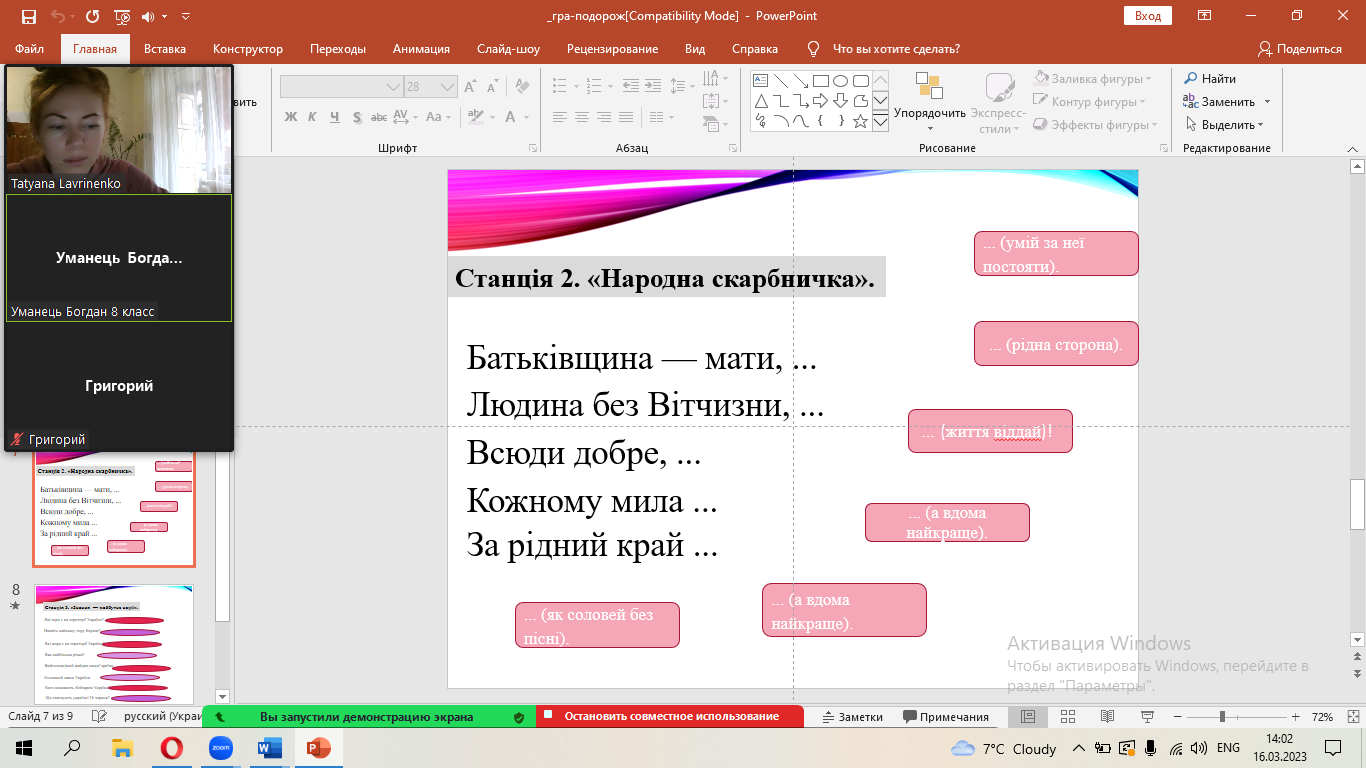This screenshot has height=768, width=1366.
Task: Switch to the Конструктор tab
Action: click(x=248, y=48)
